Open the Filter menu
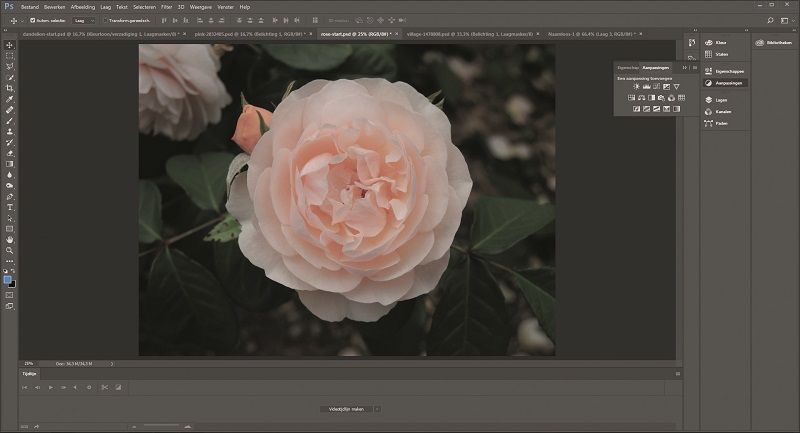 point(166,6)
